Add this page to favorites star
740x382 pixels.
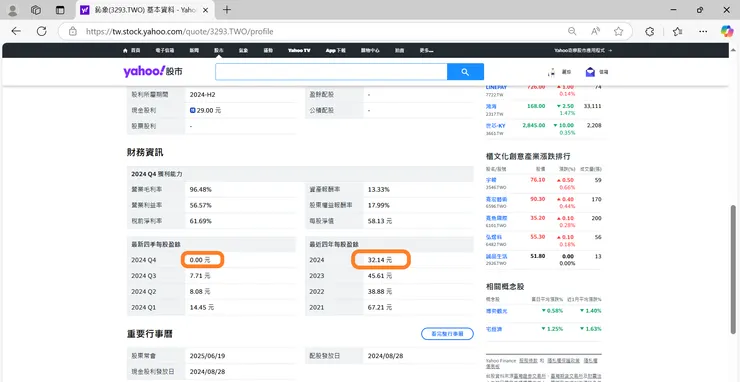(618, 31)
